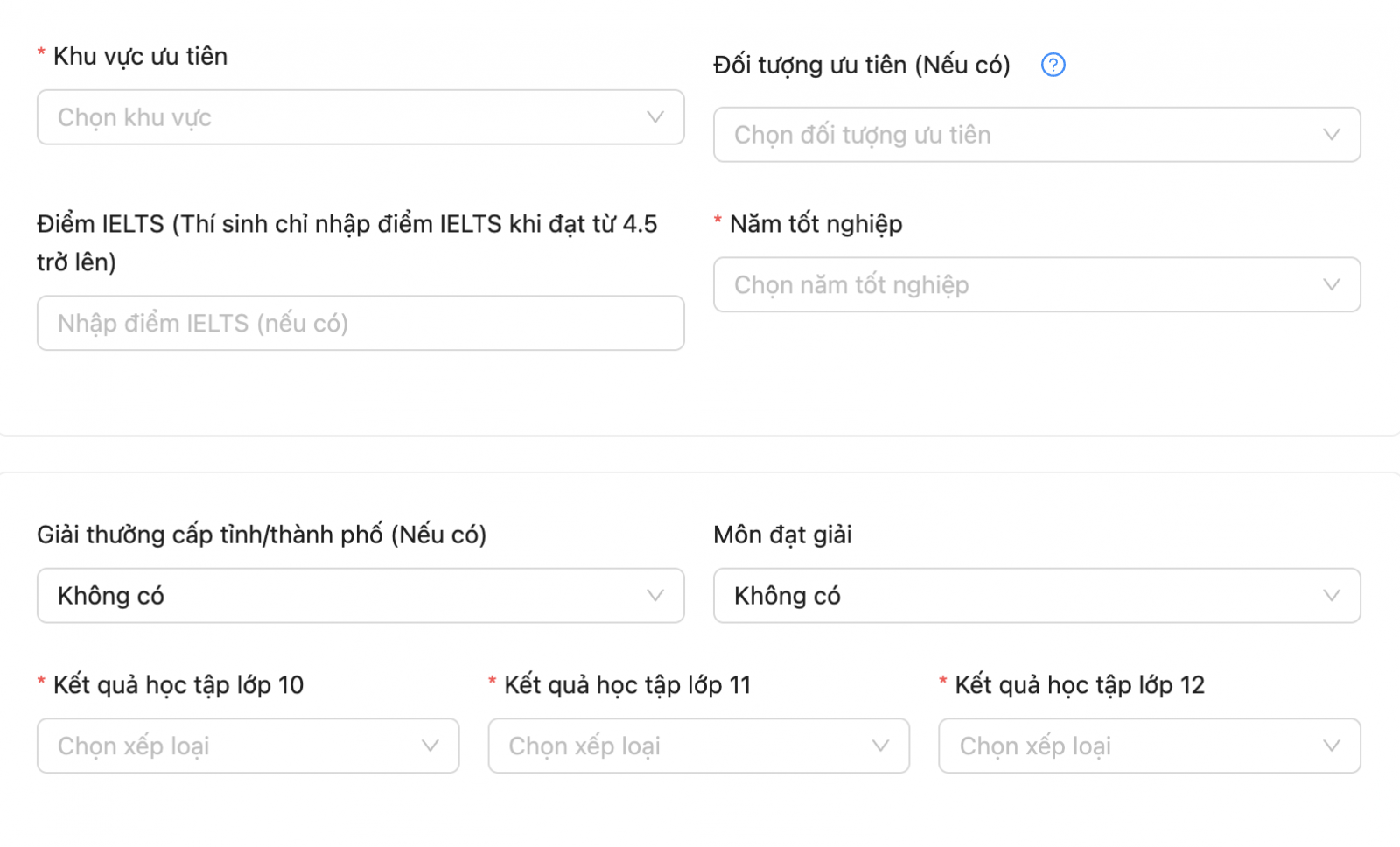
Task: Click the help icon beside Đối tượng ưu tiên
Action: pos(1053,65)
